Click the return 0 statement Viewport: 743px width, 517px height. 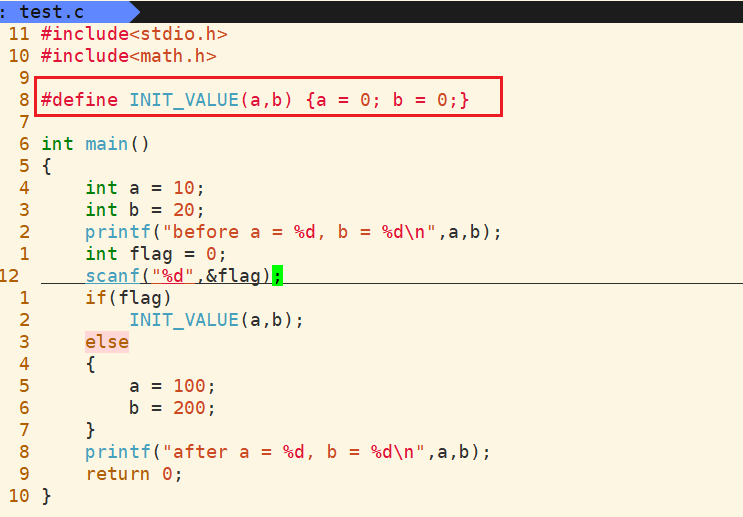(x=134, y=474)
